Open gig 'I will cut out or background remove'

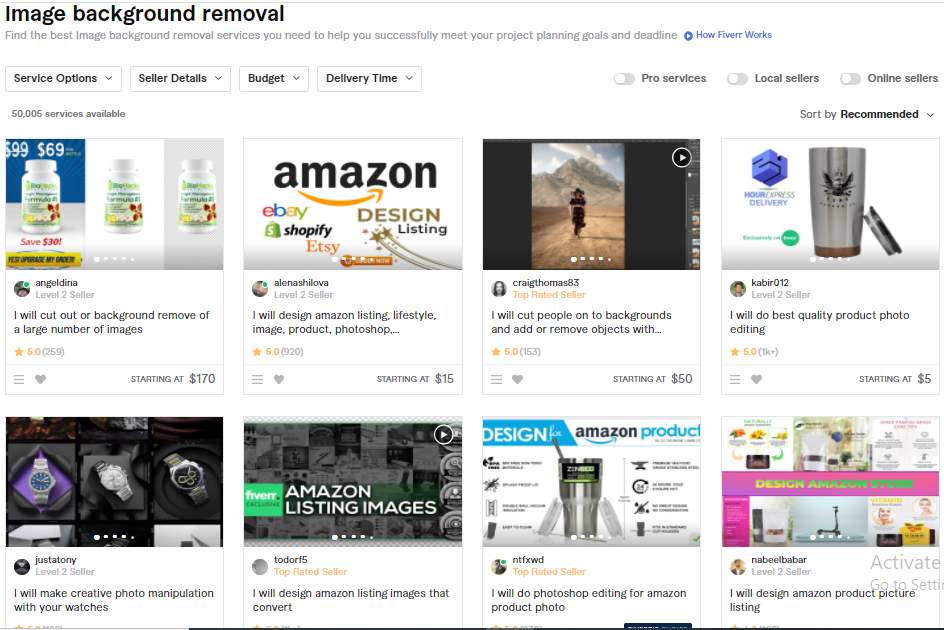(x=112, y=322)
